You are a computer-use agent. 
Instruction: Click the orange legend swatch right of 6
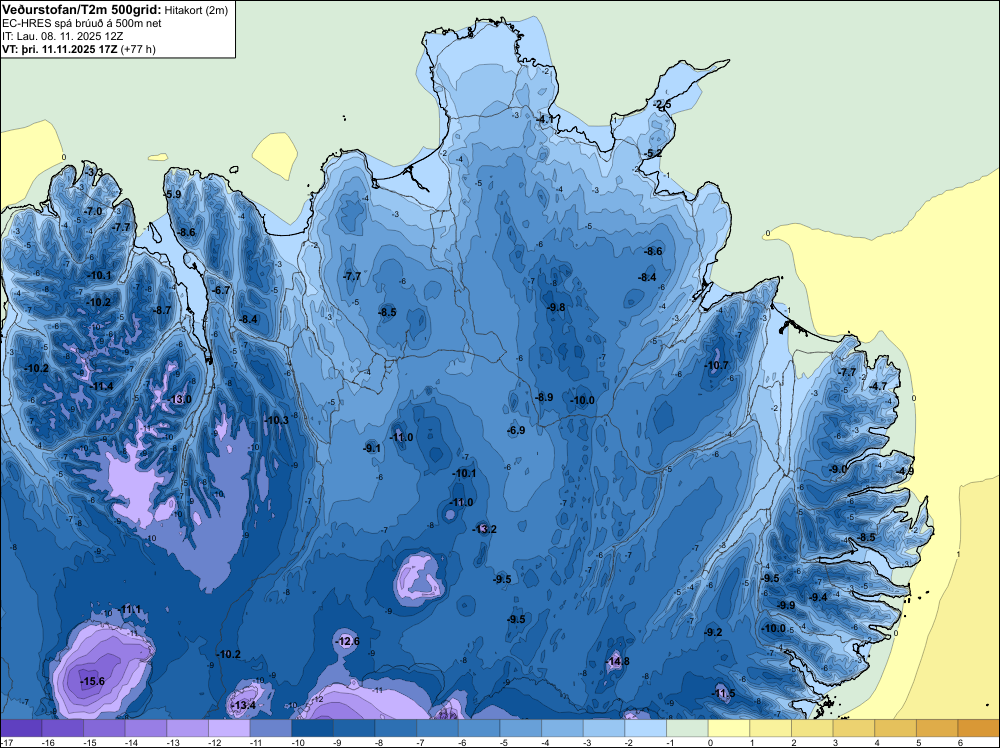tap(979, 728)
